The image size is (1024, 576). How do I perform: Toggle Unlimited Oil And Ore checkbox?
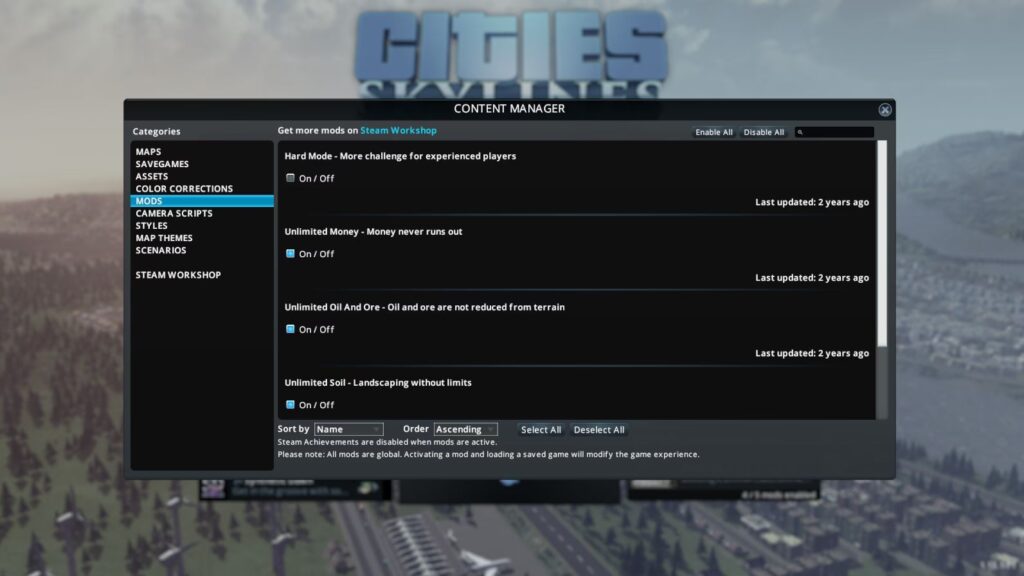tap(290, 329)
